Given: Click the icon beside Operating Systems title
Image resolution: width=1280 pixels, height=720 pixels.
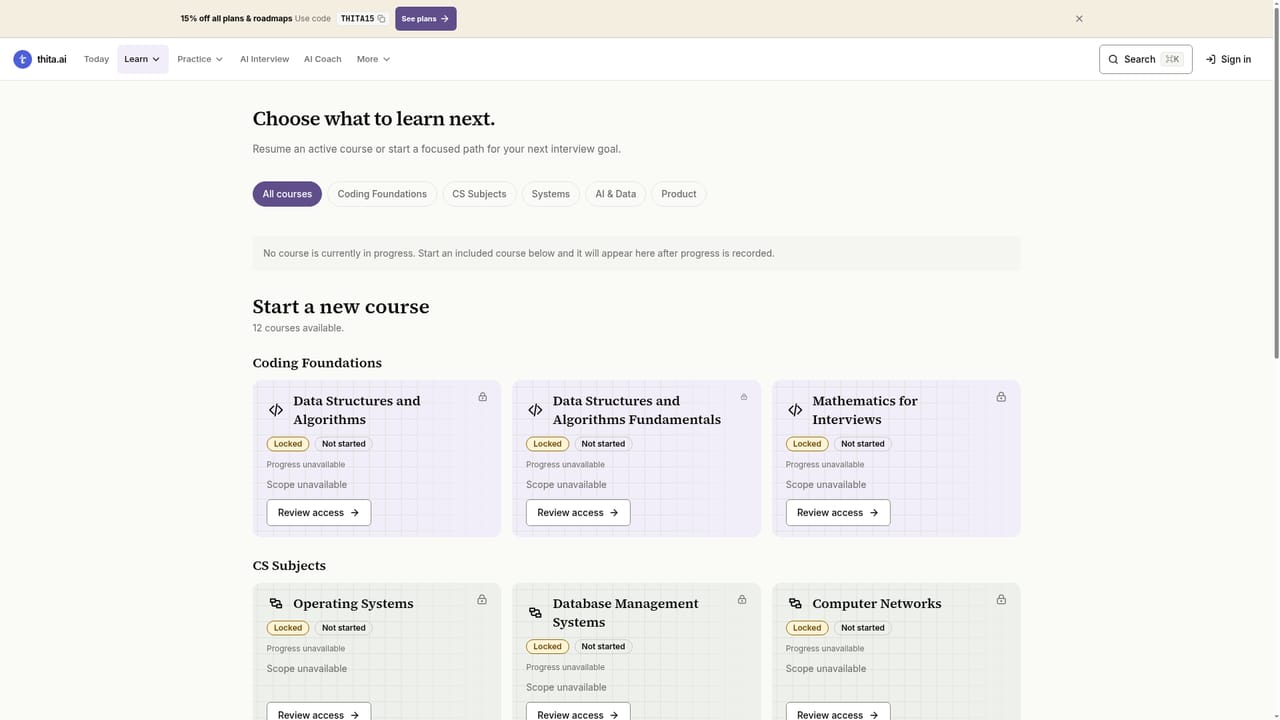Looking at the screenshot, I should pos(276,604).
